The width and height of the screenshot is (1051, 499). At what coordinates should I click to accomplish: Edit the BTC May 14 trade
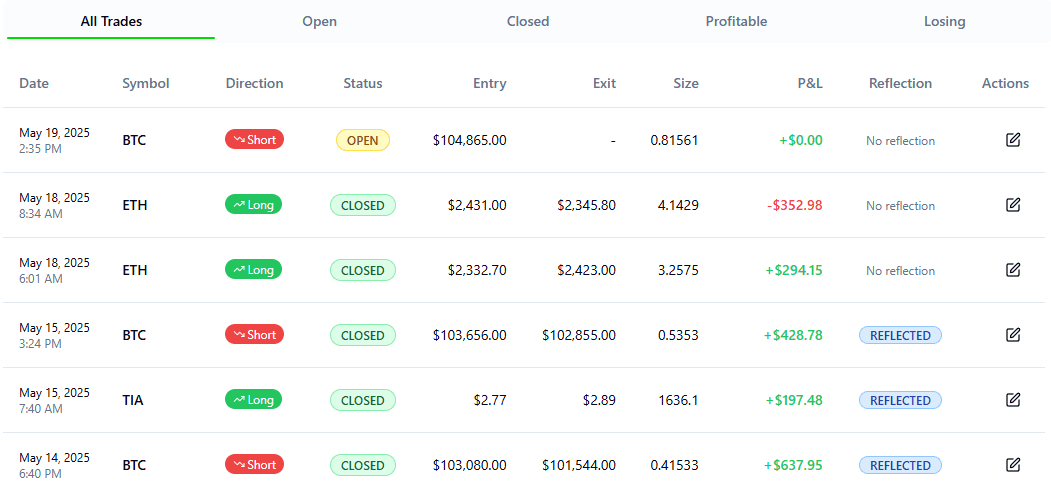point(1013,465)
